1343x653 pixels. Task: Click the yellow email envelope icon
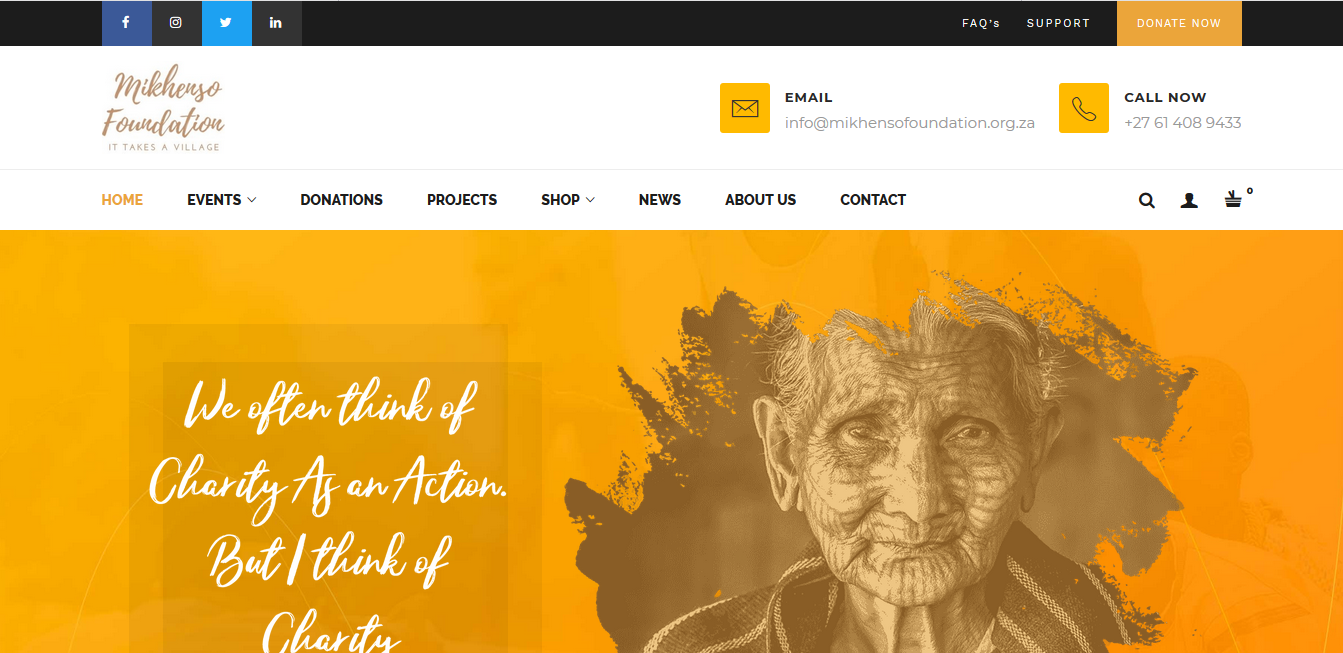coord(745,108)
